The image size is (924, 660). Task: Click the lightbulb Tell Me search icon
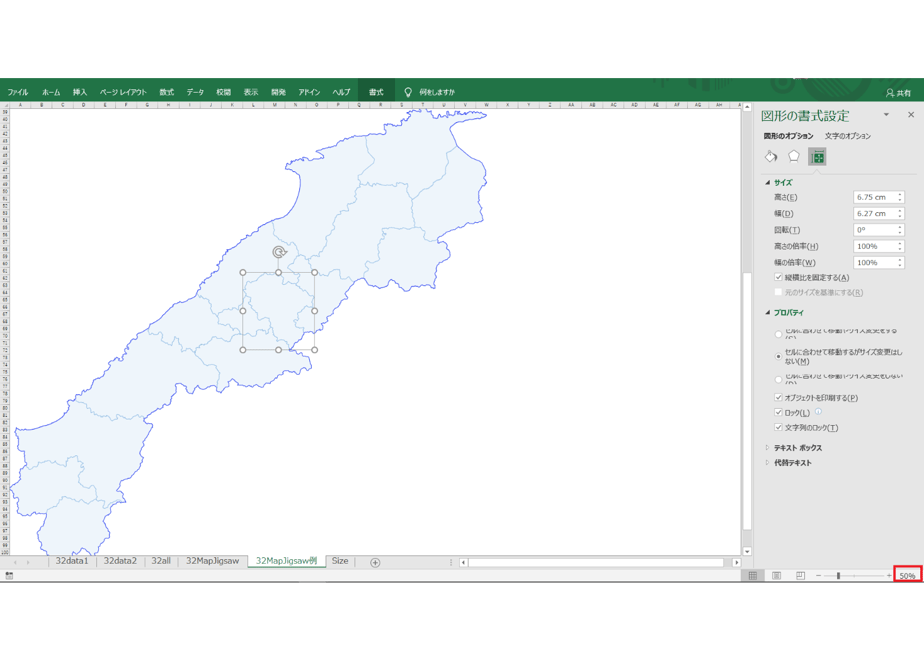408,92
